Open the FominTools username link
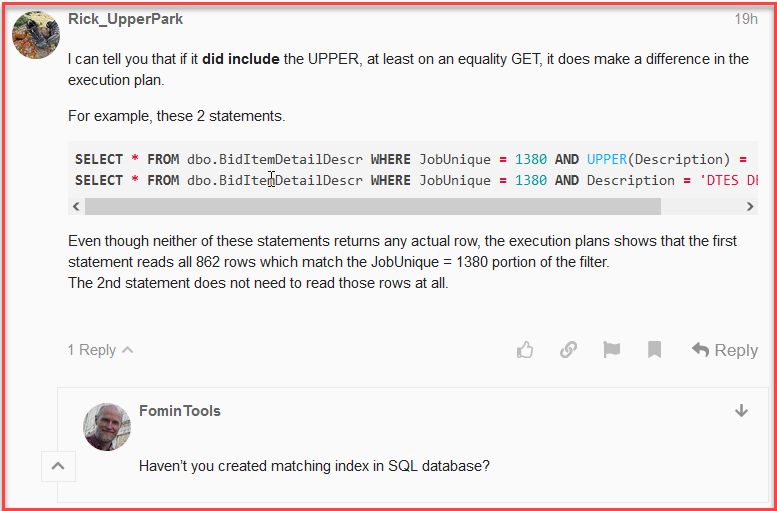Screen dimensions: 777x511 [x=180, y=411]
